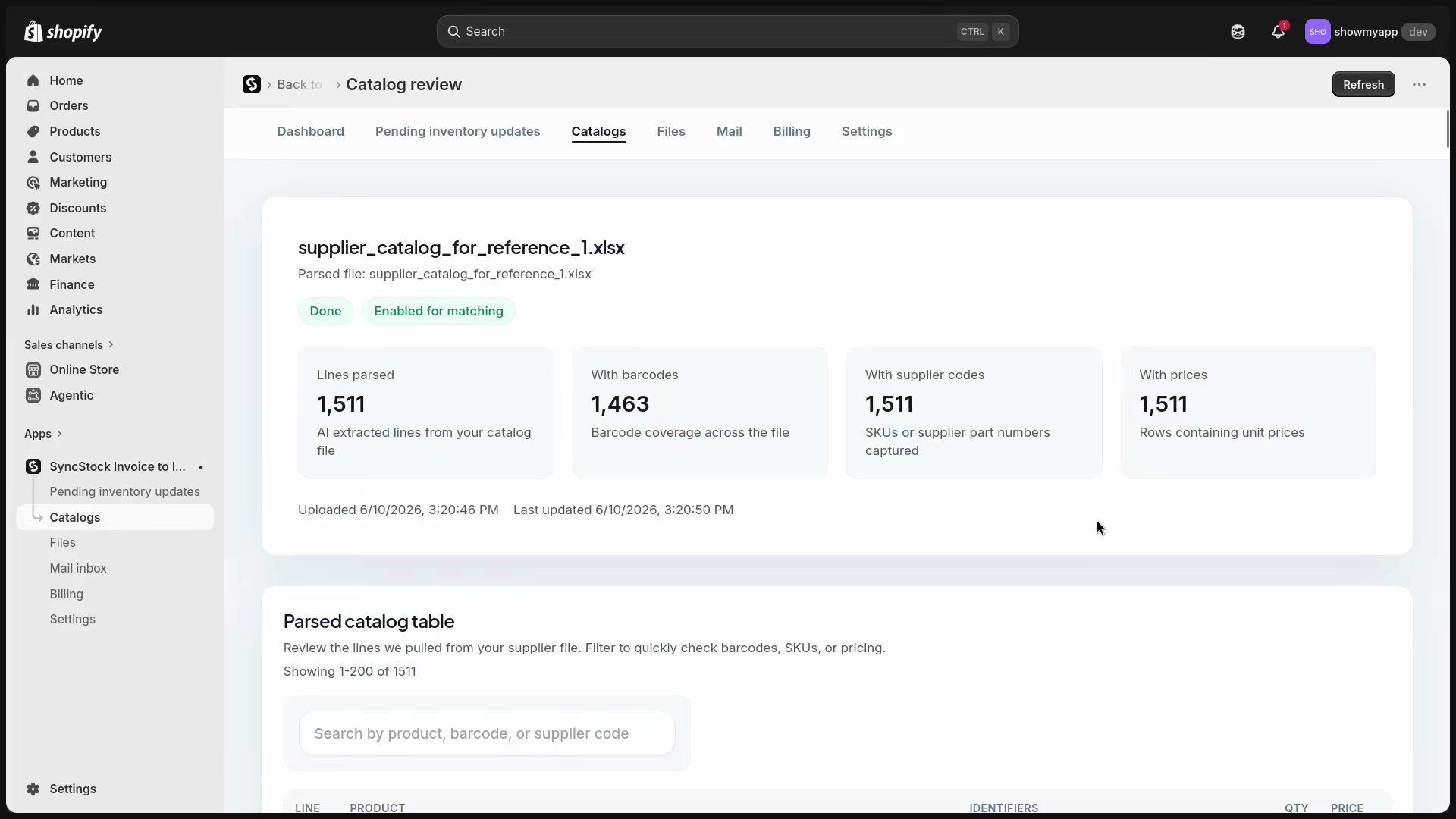Open the Pending inventory updates tab
1456x819 pixels.
(457, 131)
